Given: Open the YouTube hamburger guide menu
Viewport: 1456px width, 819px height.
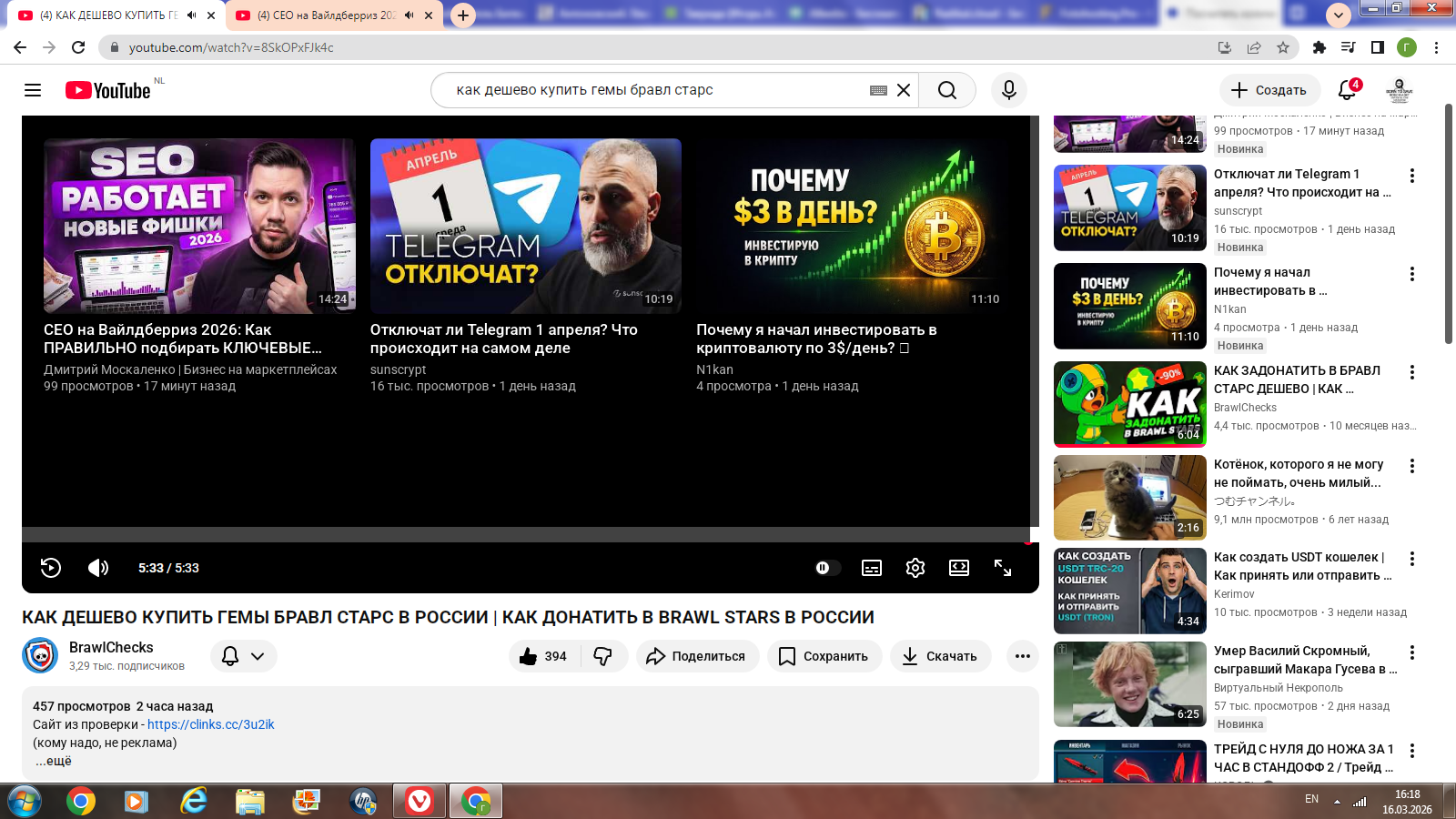Looking at the screenshot, I should (x=33, y=90).
